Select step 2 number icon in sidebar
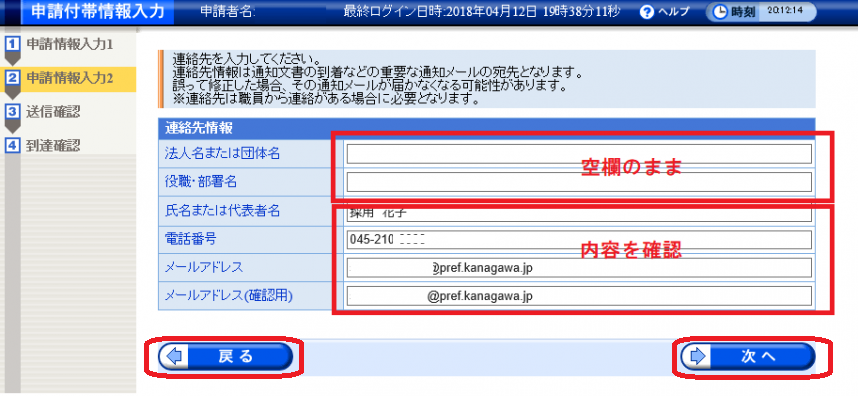The width and height of the screenshot is (858, 396). pos(12,78)
